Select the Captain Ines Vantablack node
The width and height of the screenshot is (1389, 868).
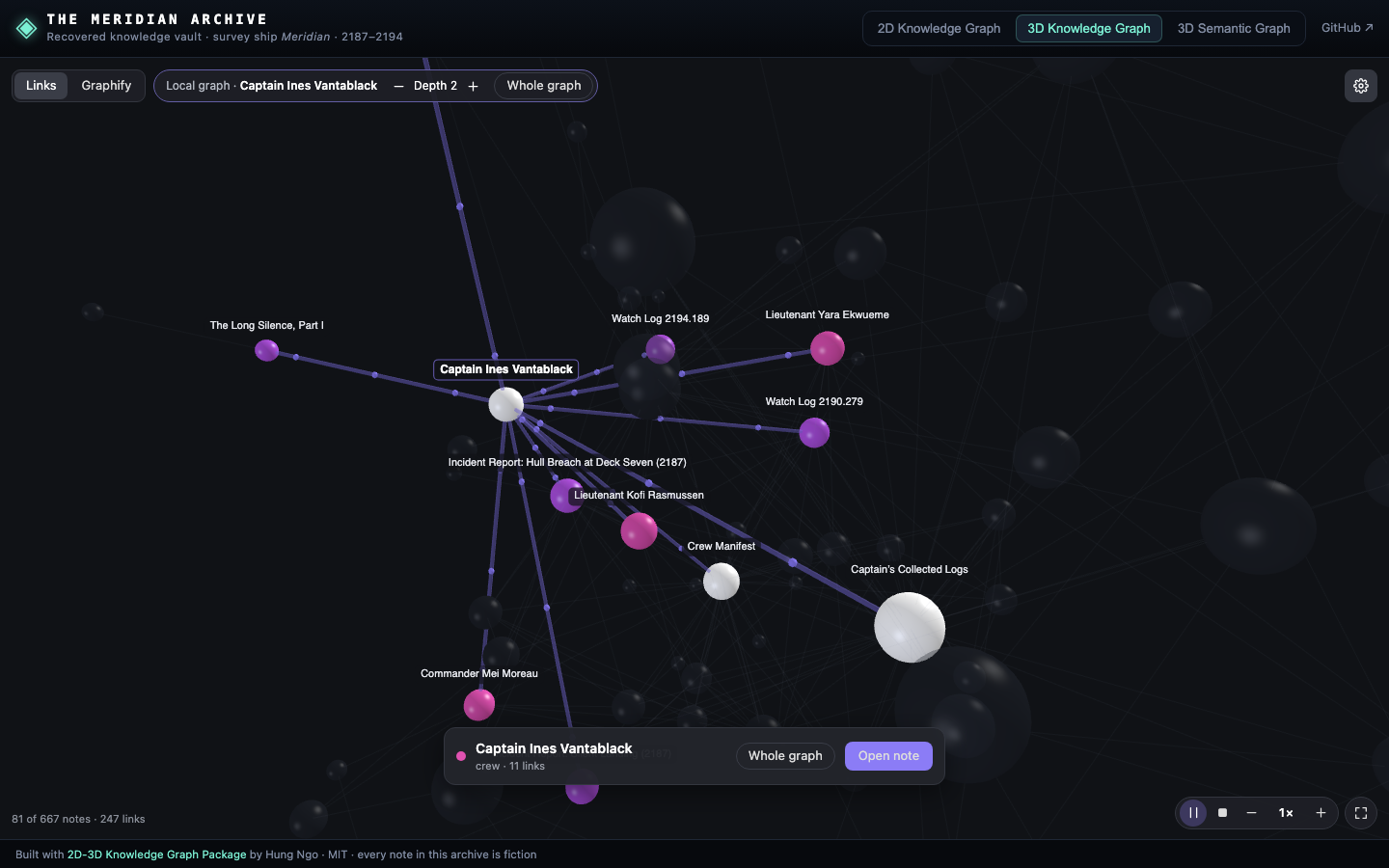tap(505, 404)
